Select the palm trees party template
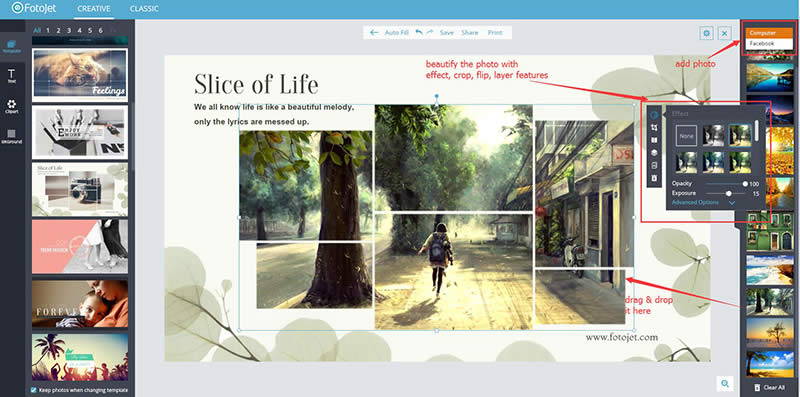This screenshot has width=800, height=397. [x=80, y=357]
